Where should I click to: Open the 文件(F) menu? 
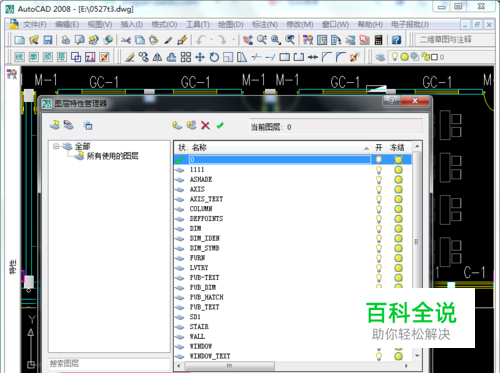pos(35,25)
